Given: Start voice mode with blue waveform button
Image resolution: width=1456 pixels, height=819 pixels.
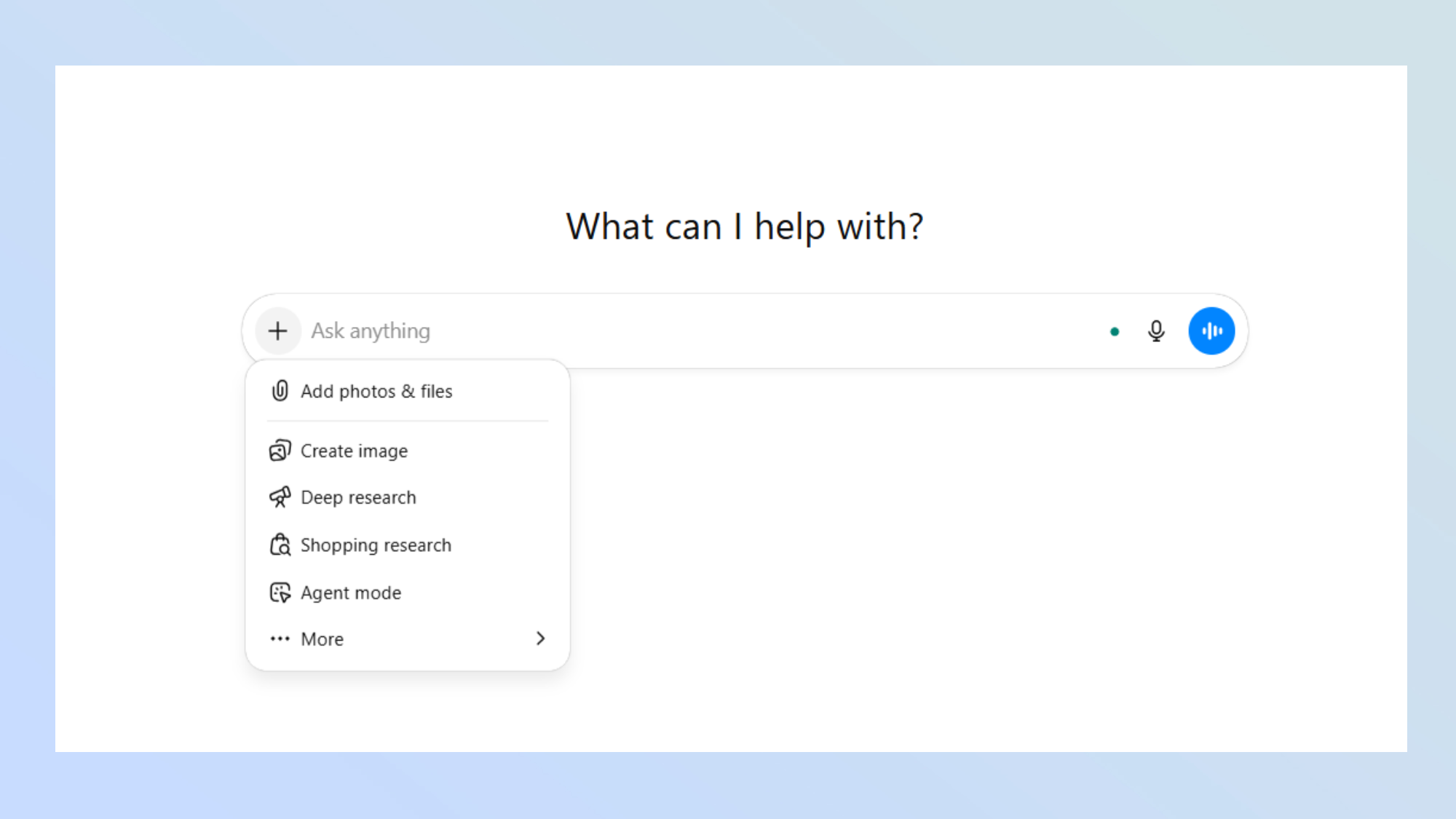Looking at the screenshot, I should click(1211, 331).
